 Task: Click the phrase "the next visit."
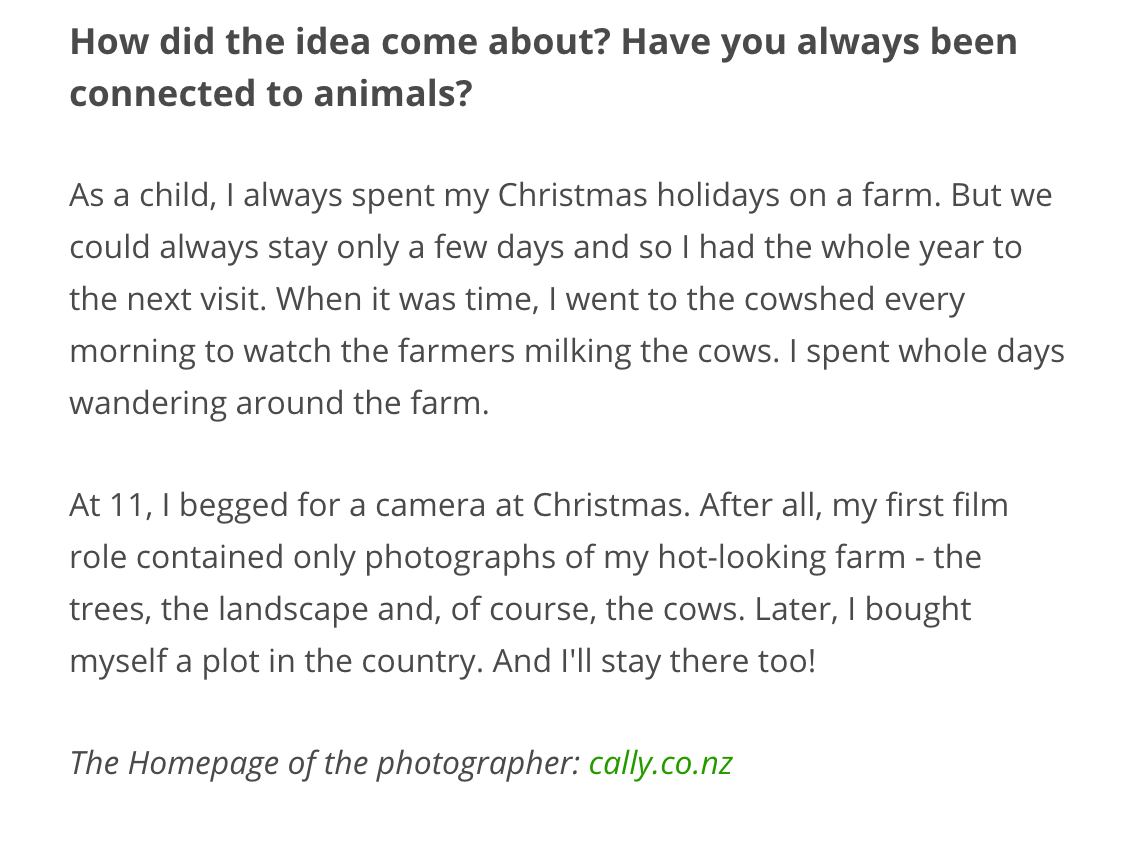click(x=168, y=299)
